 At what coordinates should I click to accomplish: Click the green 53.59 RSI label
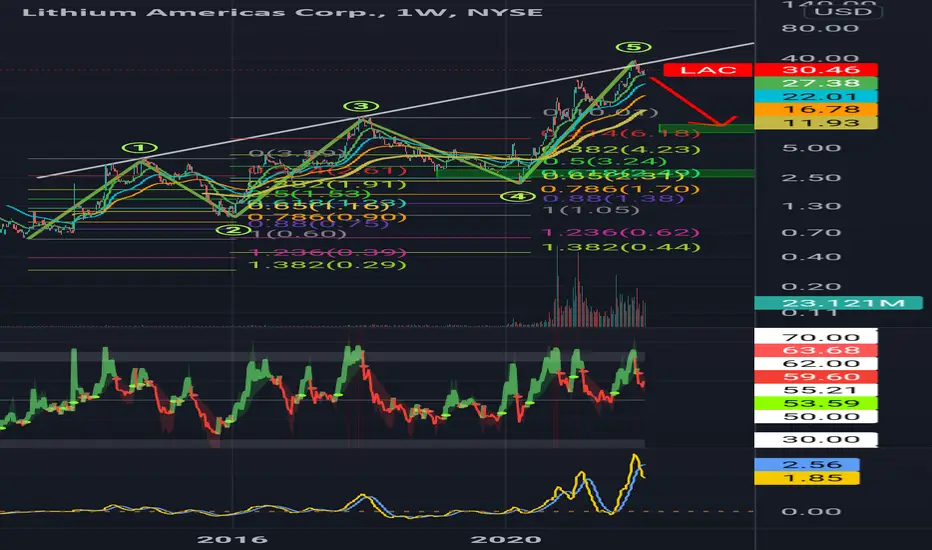(816, 403)
